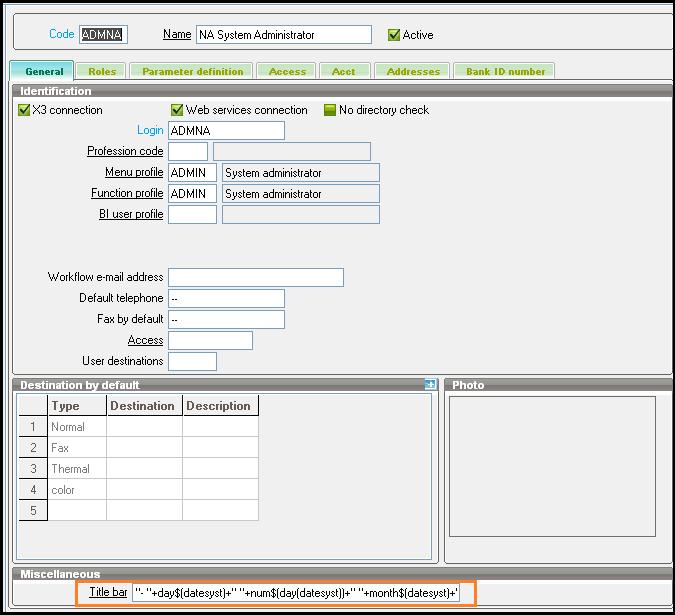
Task: Click the Access input field below Fax
Action: (211, 340)
